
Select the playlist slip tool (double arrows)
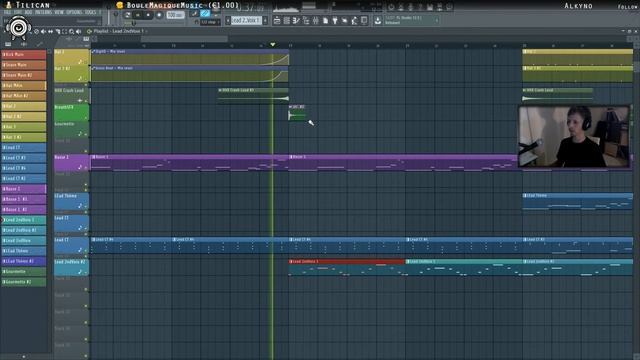tap(51, 31)
